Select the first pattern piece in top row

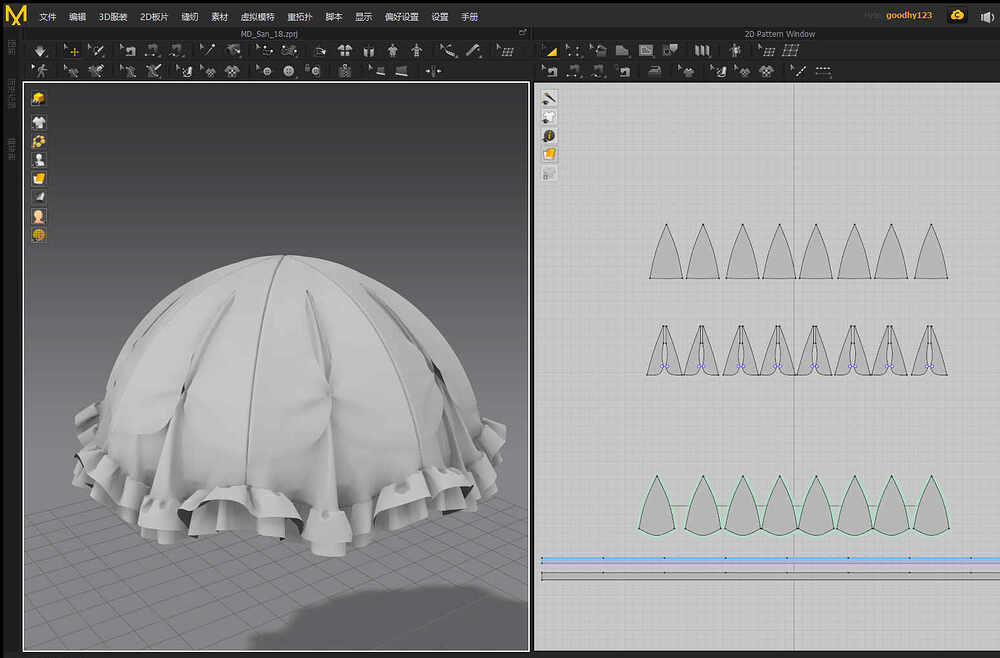(x=666, y=258)
